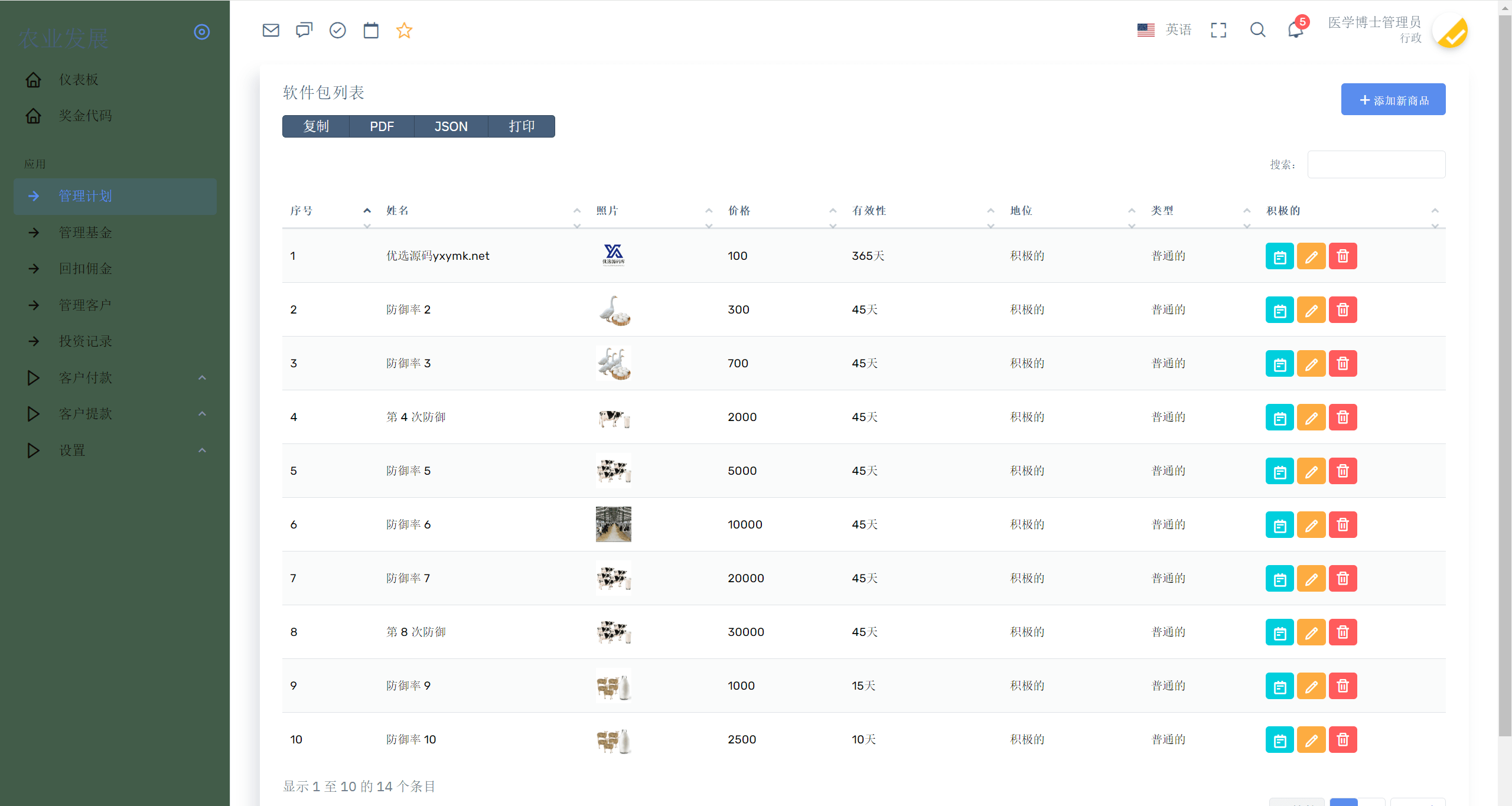Viewport: 1512px width, 806px height.
Task: Go to 管理客户 sidebar item
Action: (x=115, y=305)
